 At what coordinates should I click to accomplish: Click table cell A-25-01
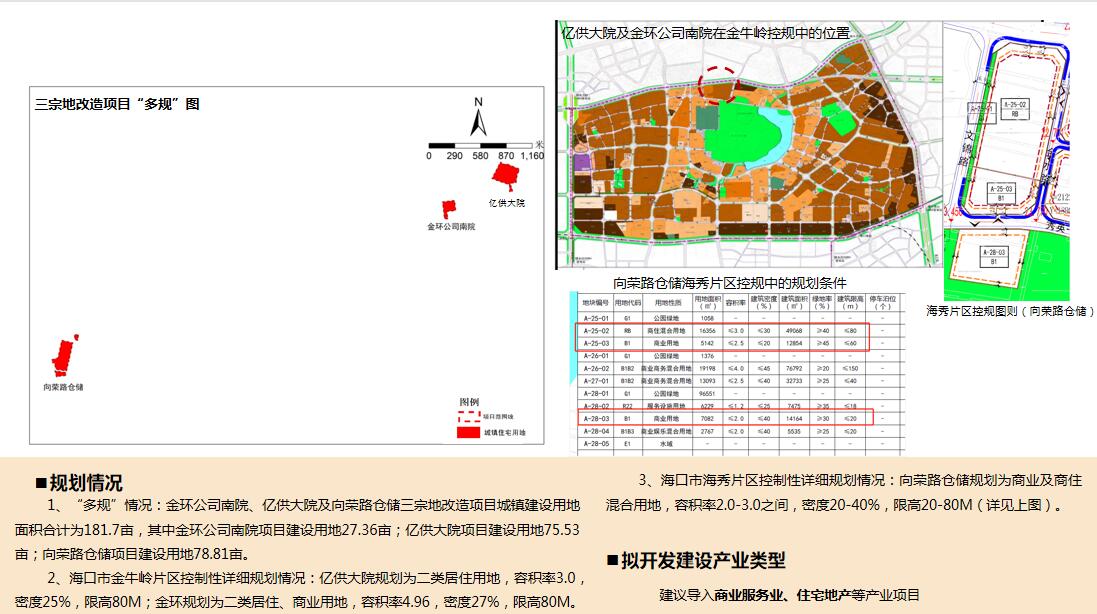[596, 318]
